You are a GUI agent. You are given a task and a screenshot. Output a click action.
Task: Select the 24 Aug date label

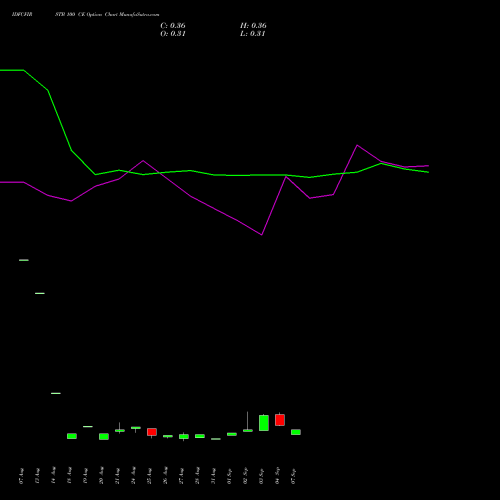[x=133, y=476]
